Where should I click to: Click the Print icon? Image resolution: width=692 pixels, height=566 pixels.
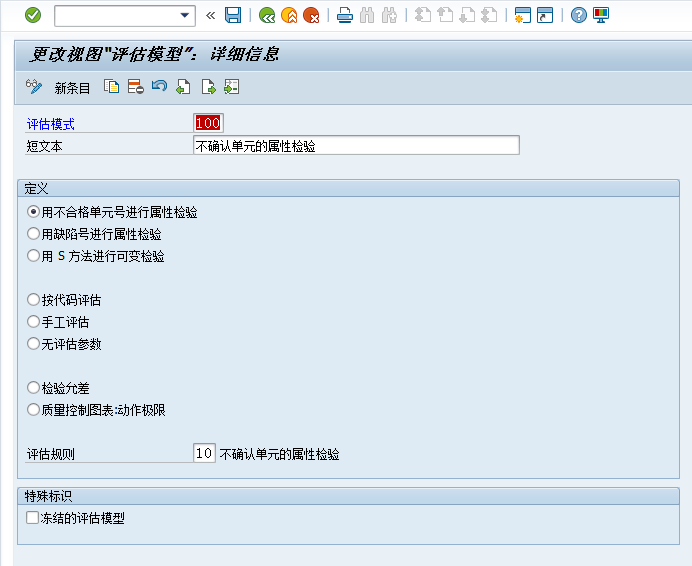click(345, 15)
